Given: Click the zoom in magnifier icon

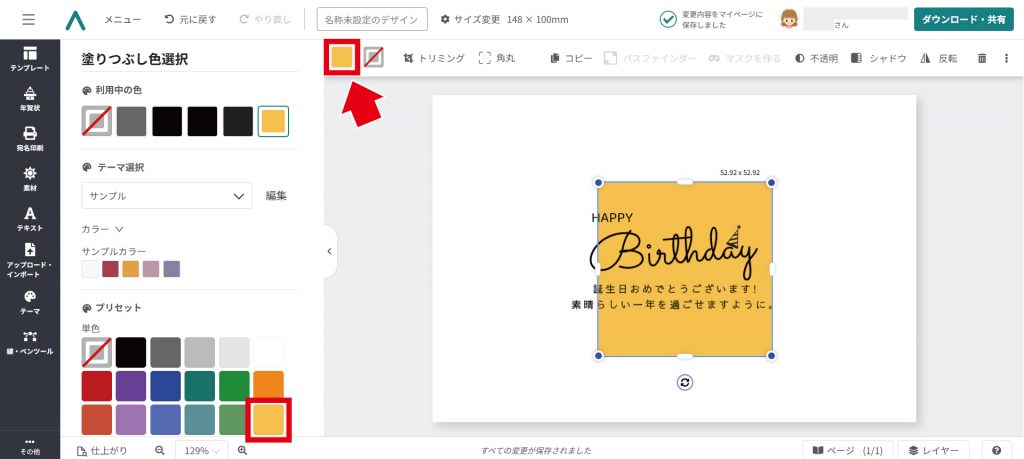Looking at the screenshot, I should coord(242,451).
